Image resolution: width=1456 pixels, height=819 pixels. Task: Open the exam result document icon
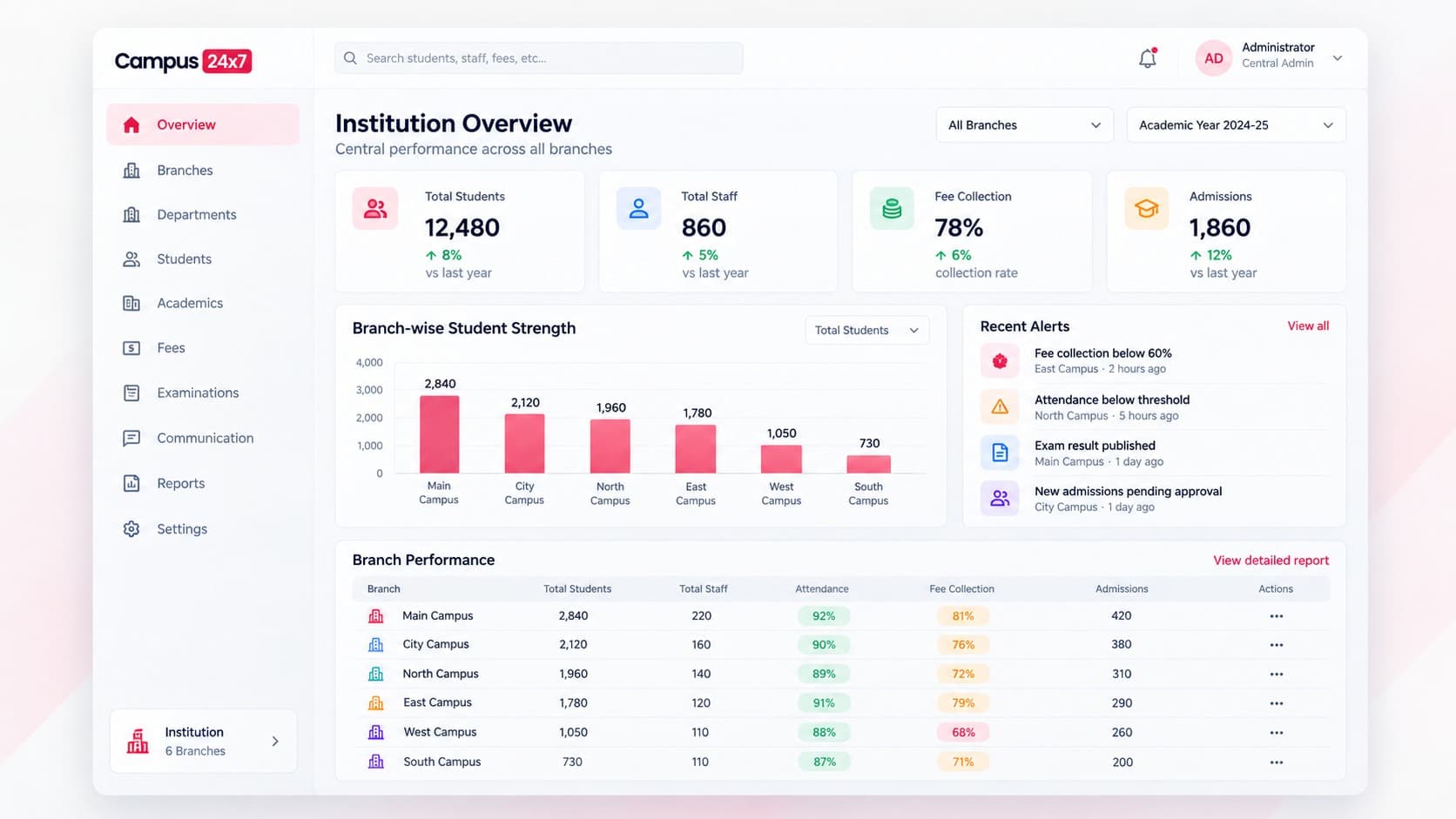pos(1000,453)
